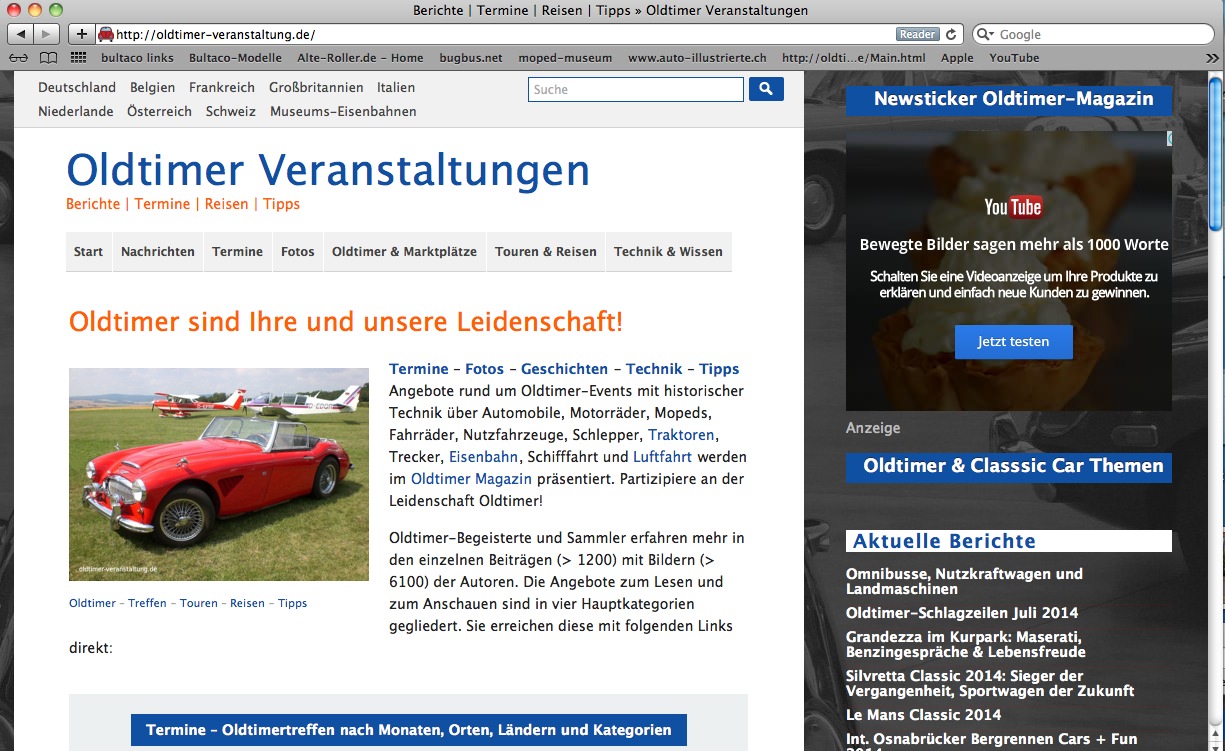Reload the page with the refresh icon
The width and height of the screenshot is (1225, 751).
[951, 34]
